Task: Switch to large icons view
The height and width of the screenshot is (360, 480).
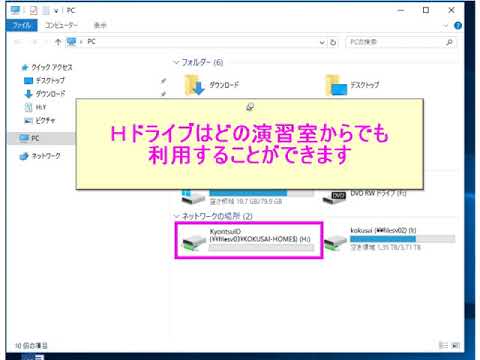Action: coord(455,345)
